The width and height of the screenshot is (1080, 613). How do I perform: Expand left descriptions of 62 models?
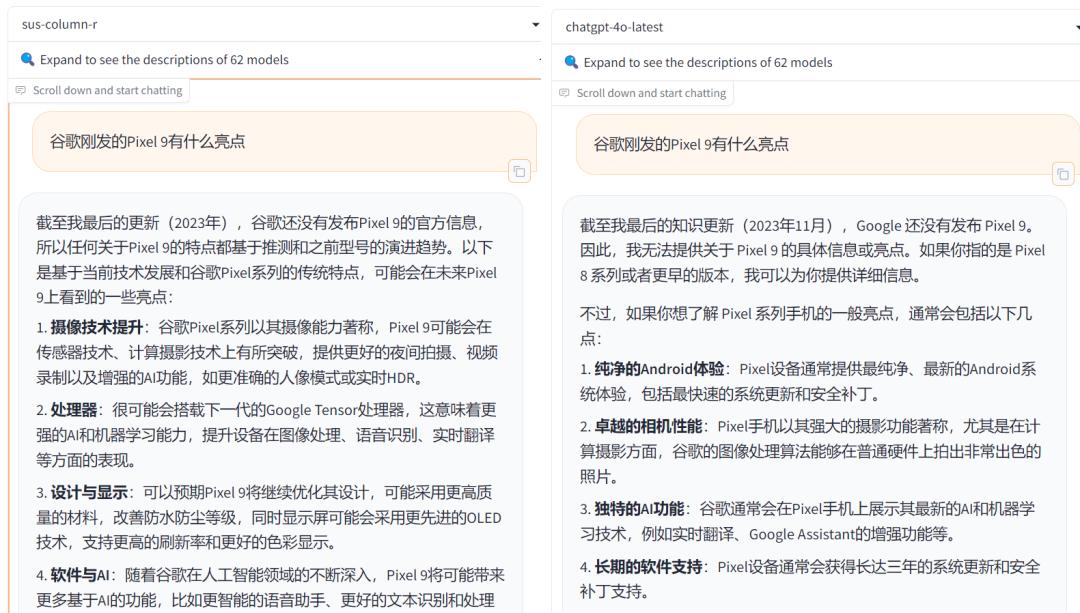point(164,60)
